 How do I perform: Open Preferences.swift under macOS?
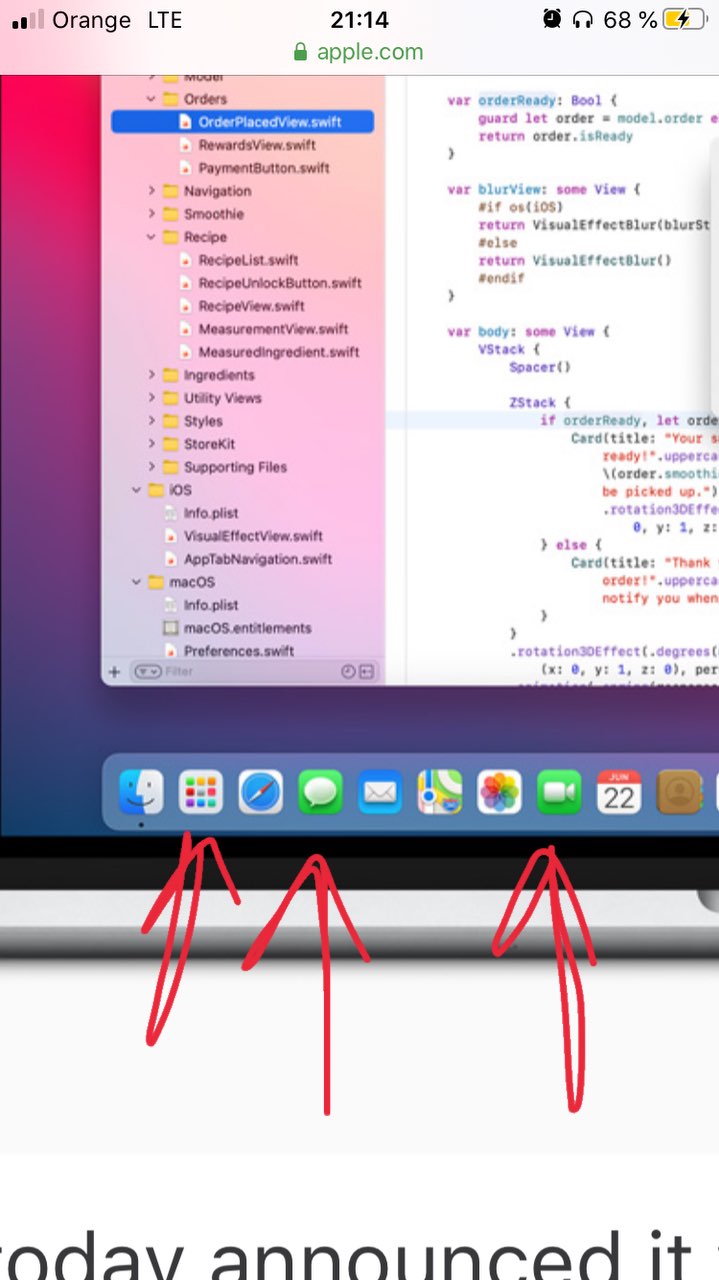tap(239, 651)
